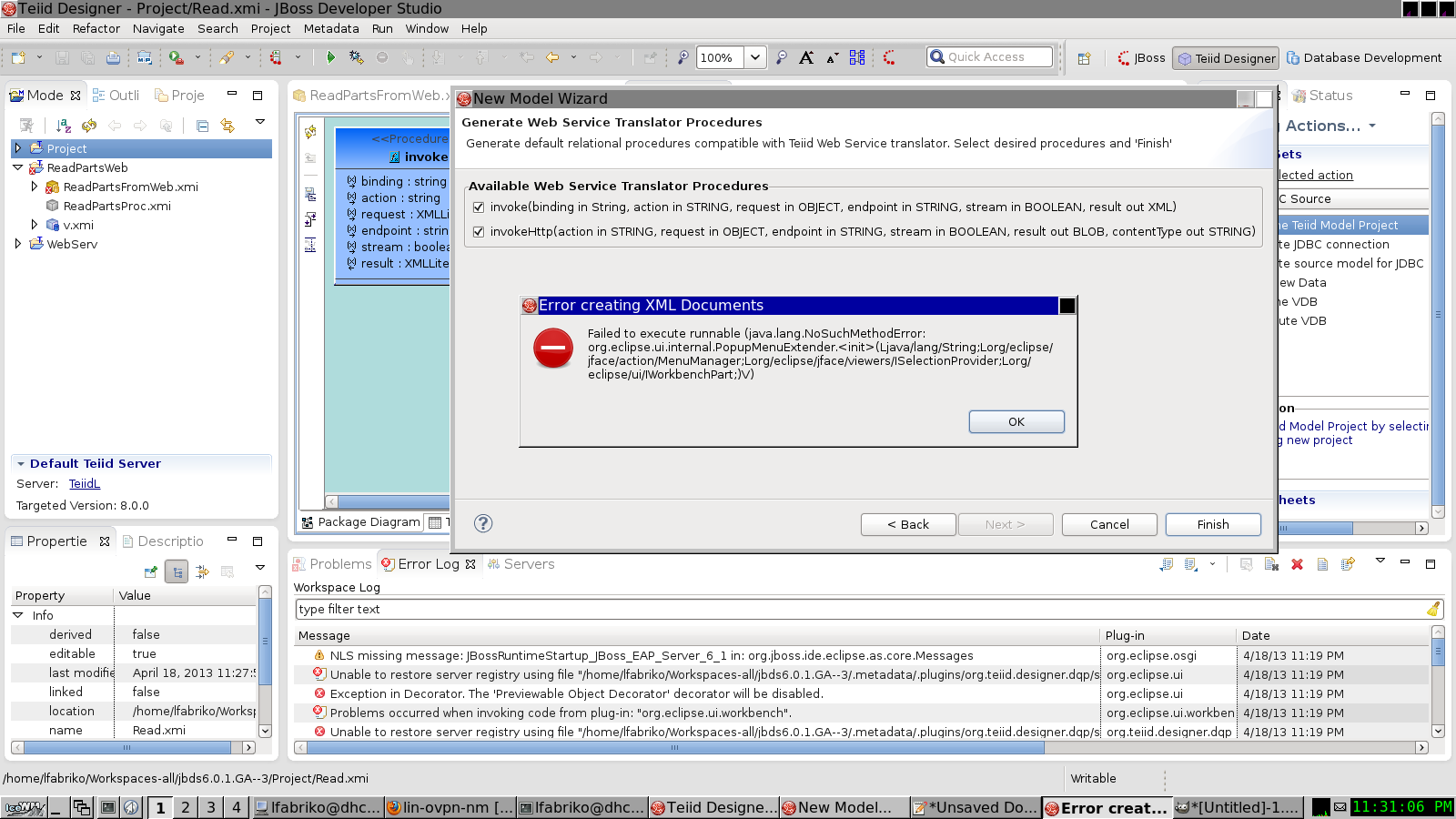Click the Zoom Out magnifier icon

click(x=781, y=57)
